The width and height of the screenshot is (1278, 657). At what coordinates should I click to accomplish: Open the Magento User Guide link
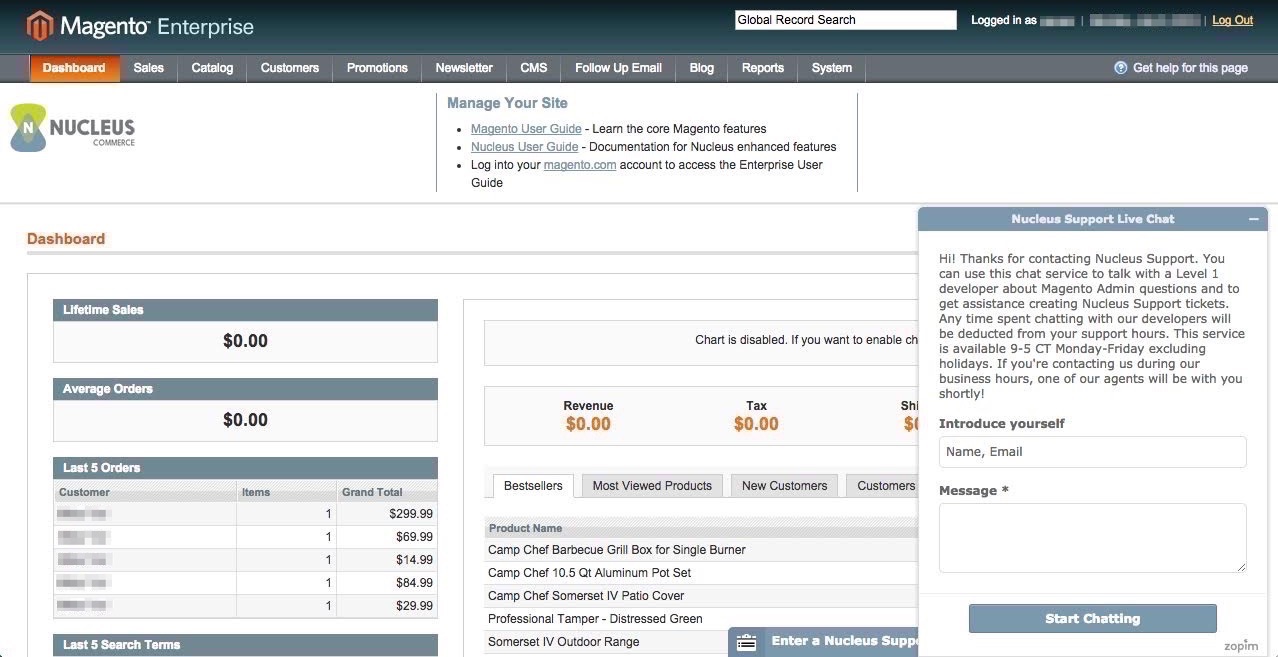click(526, 129)
